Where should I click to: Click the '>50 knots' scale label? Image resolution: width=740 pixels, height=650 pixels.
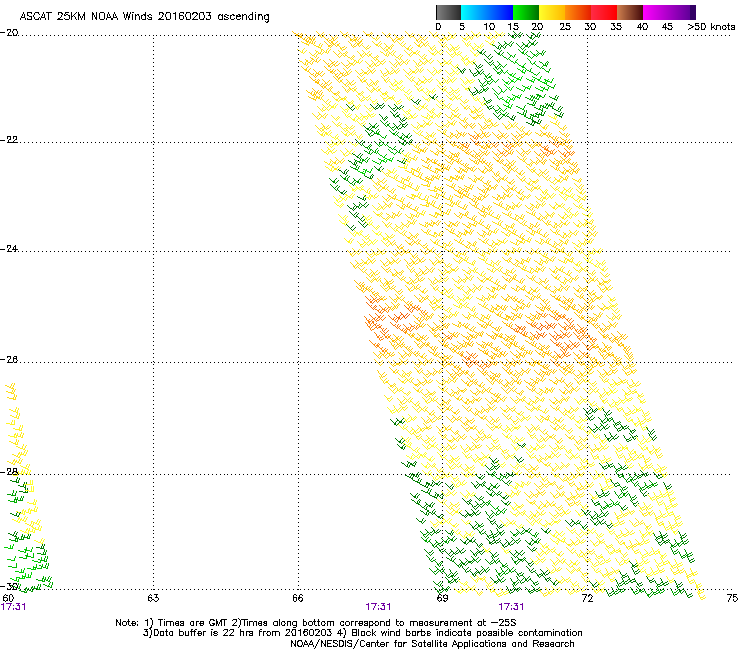tap(711, 27)
